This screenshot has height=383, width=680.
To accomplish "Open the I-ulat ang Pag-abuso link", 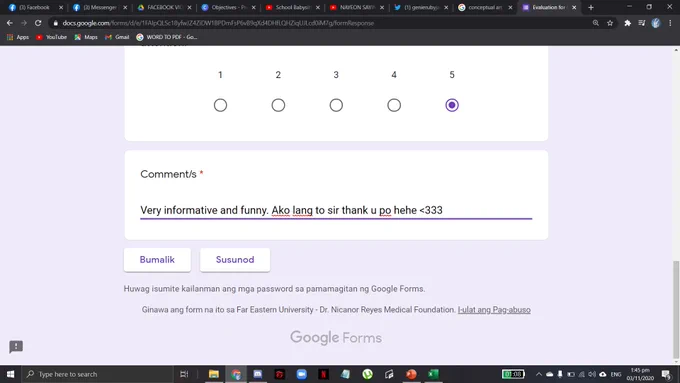I will [494, 310].
